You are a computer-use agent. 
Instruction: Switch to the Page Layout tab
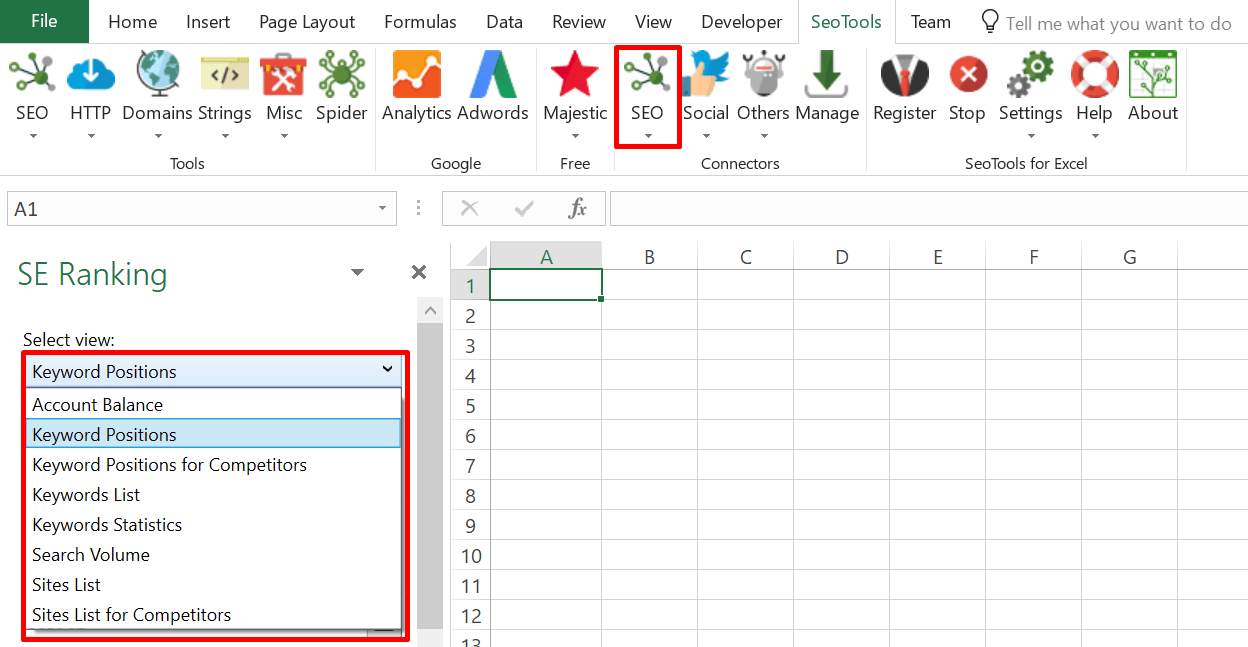307,22
